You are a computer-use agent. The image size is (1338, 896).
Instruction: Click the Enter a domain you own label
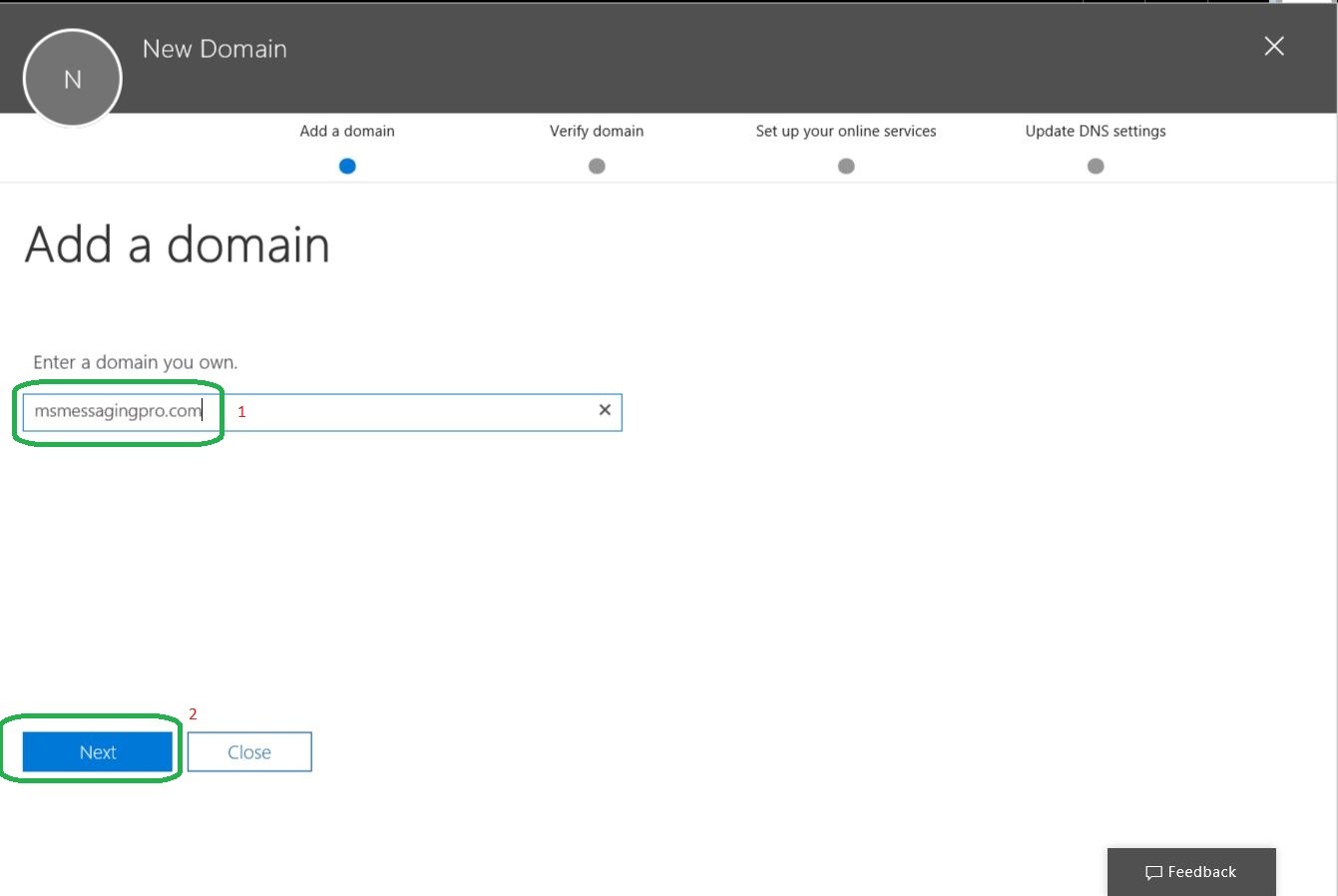point(136,362)
